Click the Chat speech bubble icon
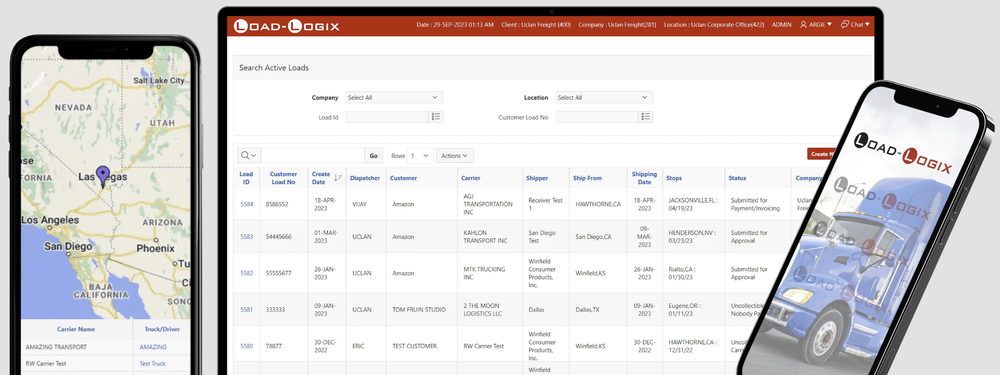This screenshot has height=375, width=1000. (844, 25)
